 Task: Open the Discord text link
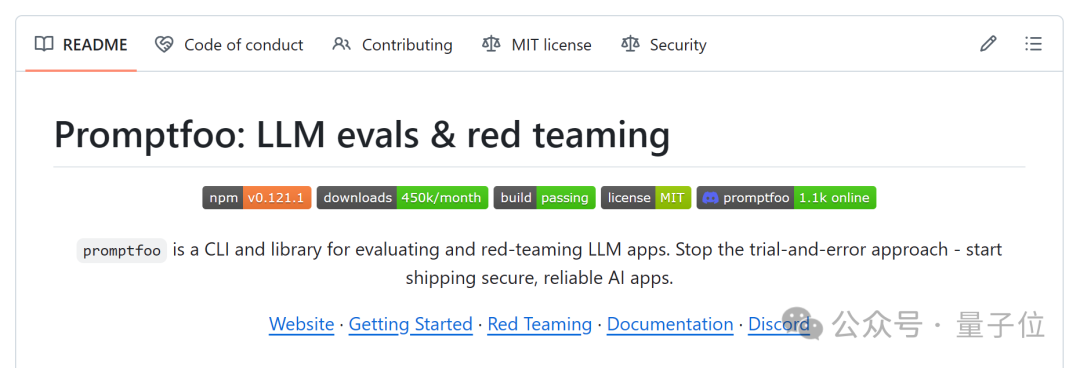coord(779,324)
